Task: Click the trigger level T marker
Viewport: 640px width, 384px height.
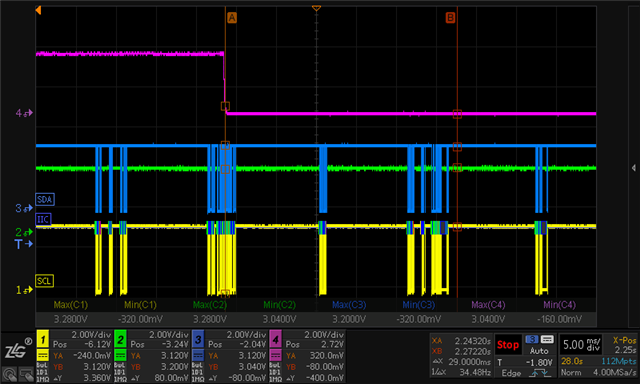Action: point(24,244)
